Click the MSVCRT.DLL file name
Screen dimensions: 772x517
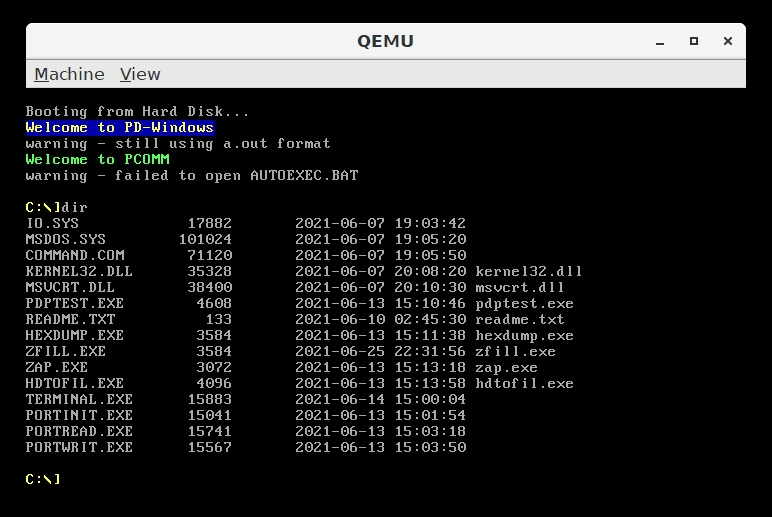70,288
